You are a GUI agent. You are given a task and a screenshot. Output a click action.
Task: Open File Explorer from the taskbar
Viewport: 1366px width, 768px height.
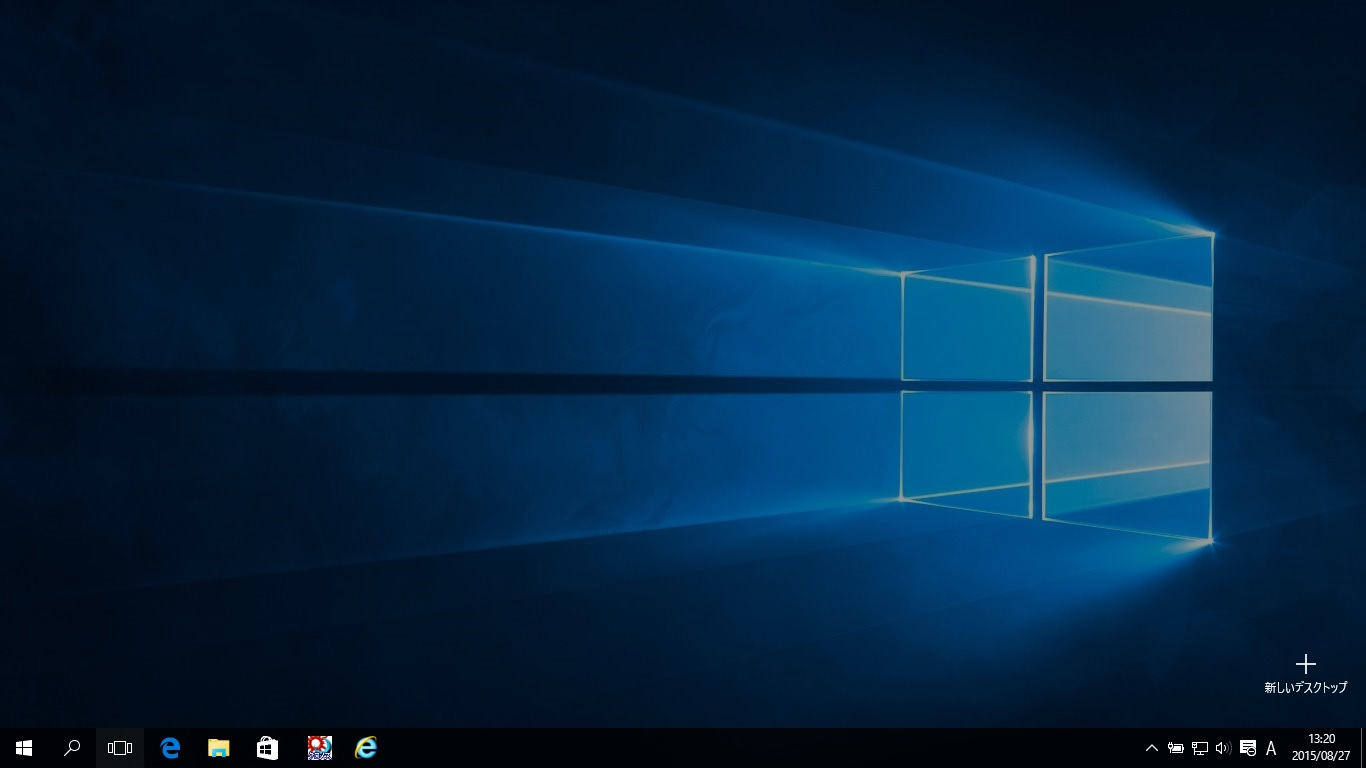(218, 748)
